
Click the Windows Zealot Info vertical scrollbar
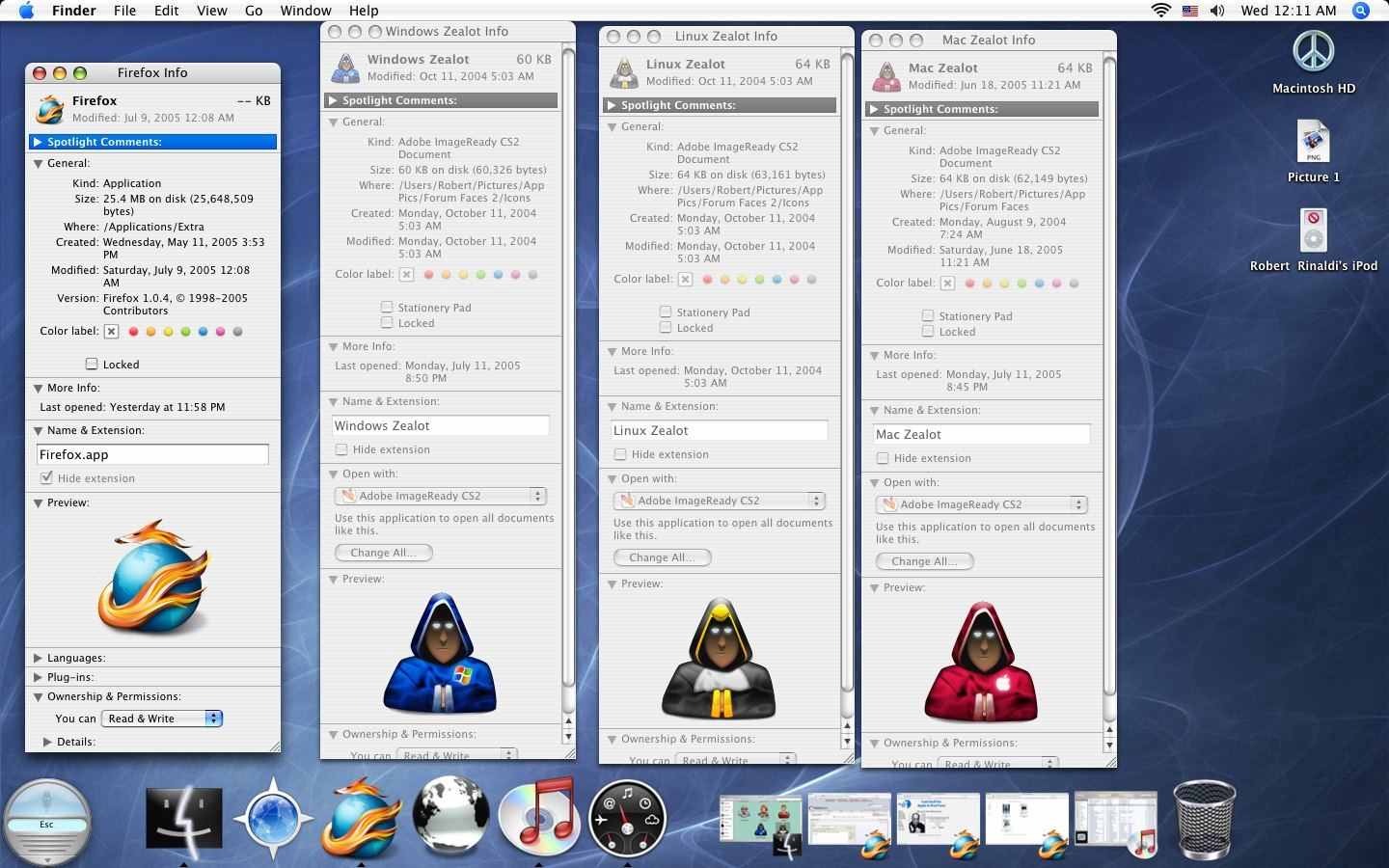tap(568, 366)
